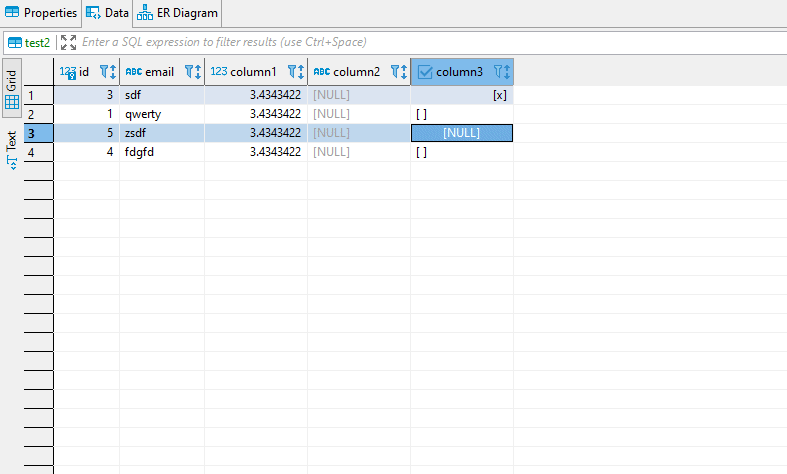Click the email cell 'zsdf'
787x474 pixels.
[162, 133]
